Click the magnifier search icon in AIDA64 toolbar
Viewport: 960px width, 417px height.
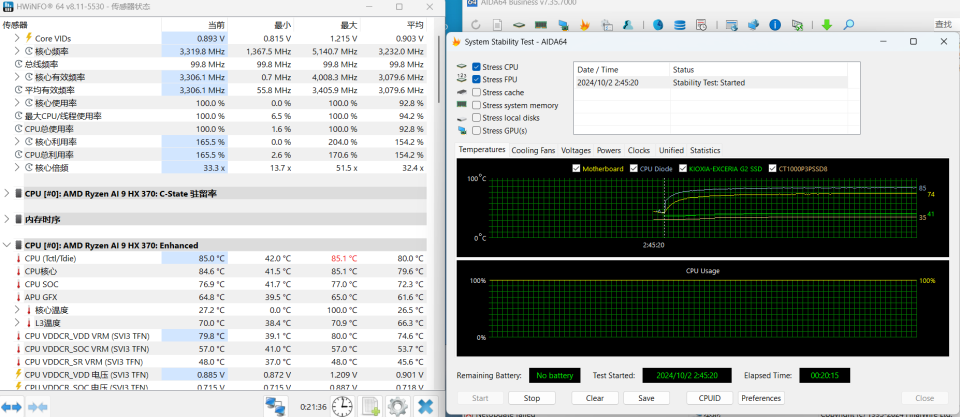849,25
